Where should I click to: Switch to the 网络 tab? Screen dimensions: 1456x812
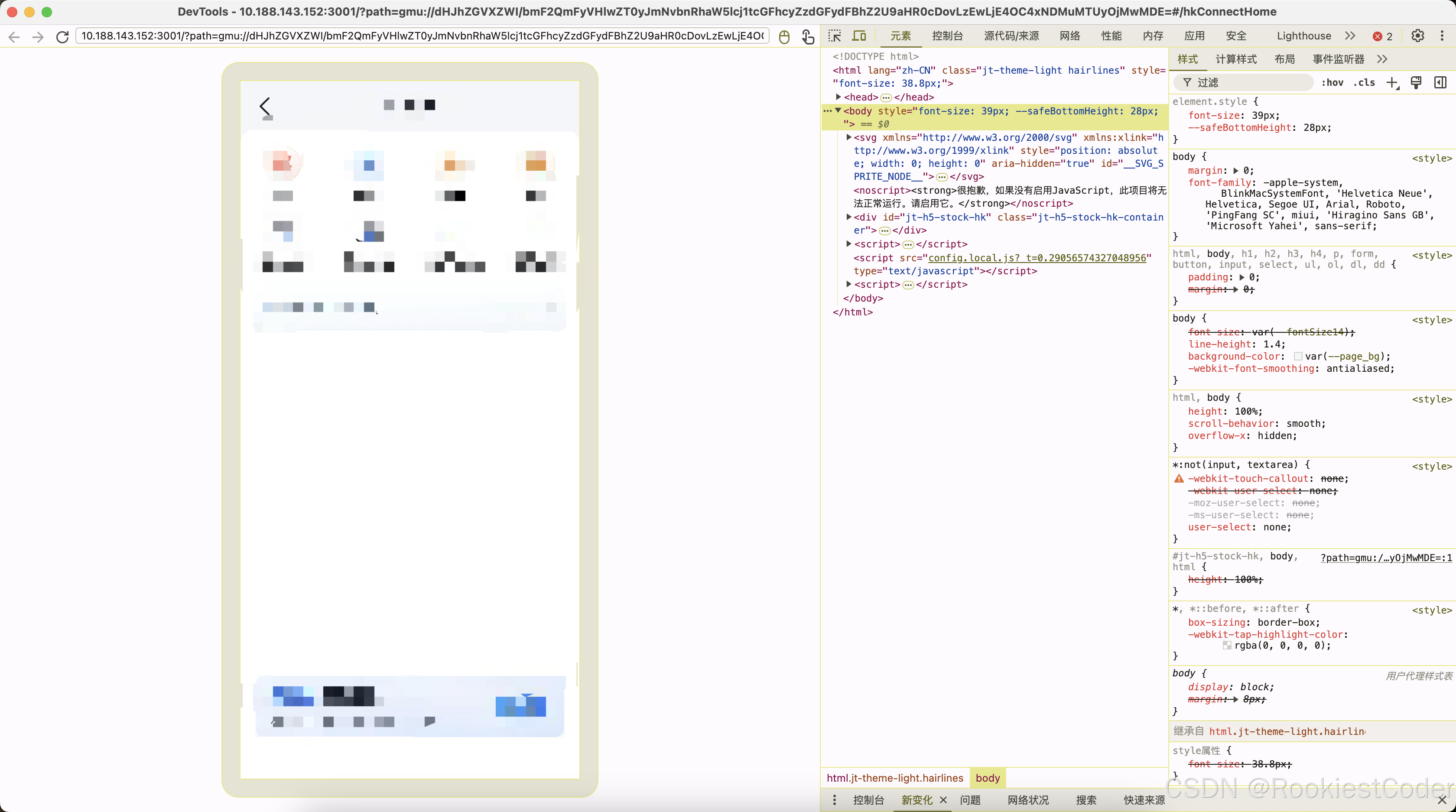click(x=1069, y=36)
